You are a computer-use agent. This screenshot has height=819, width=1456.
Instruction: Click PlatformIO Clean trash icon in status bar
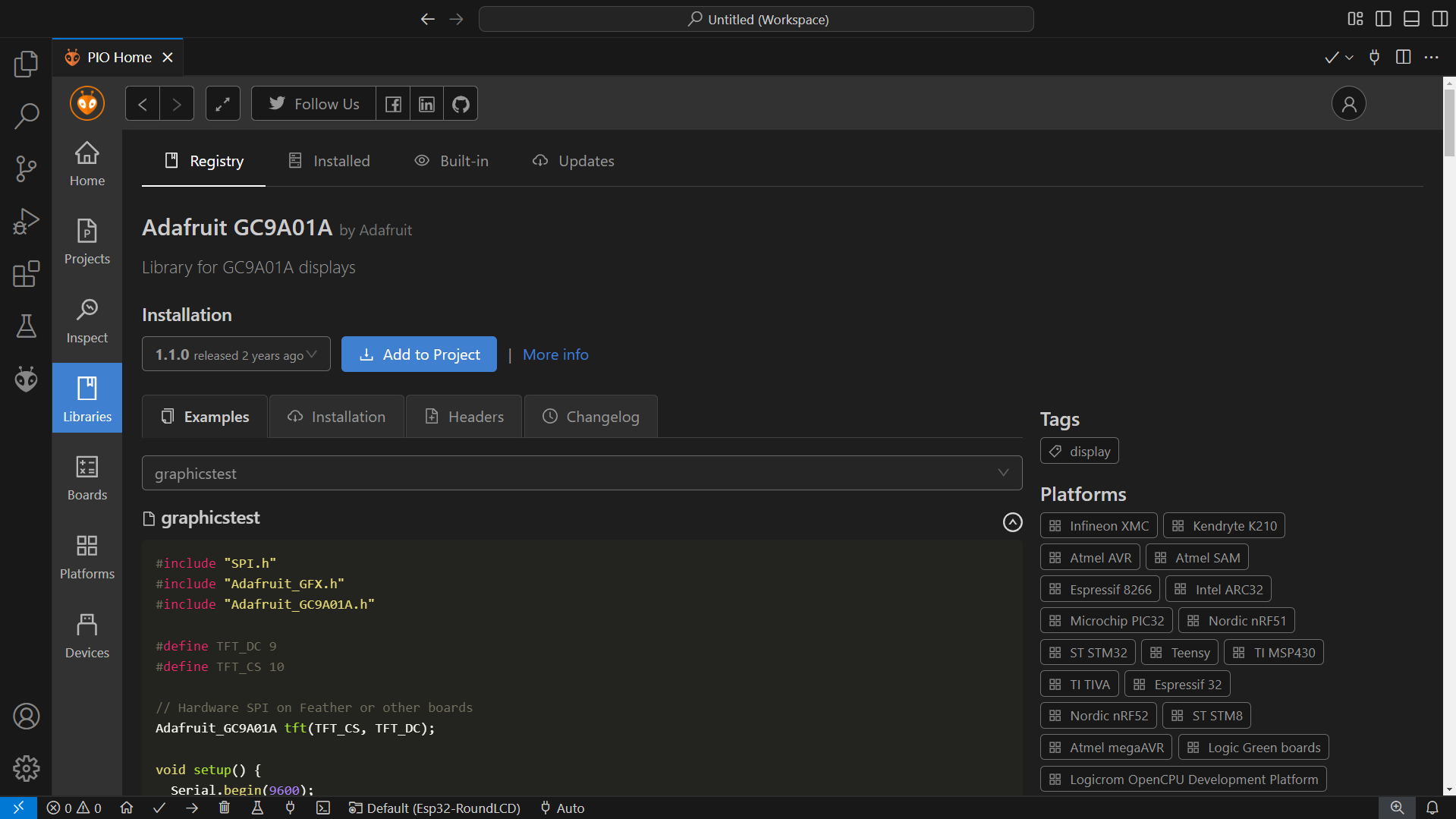click(225, 808)
